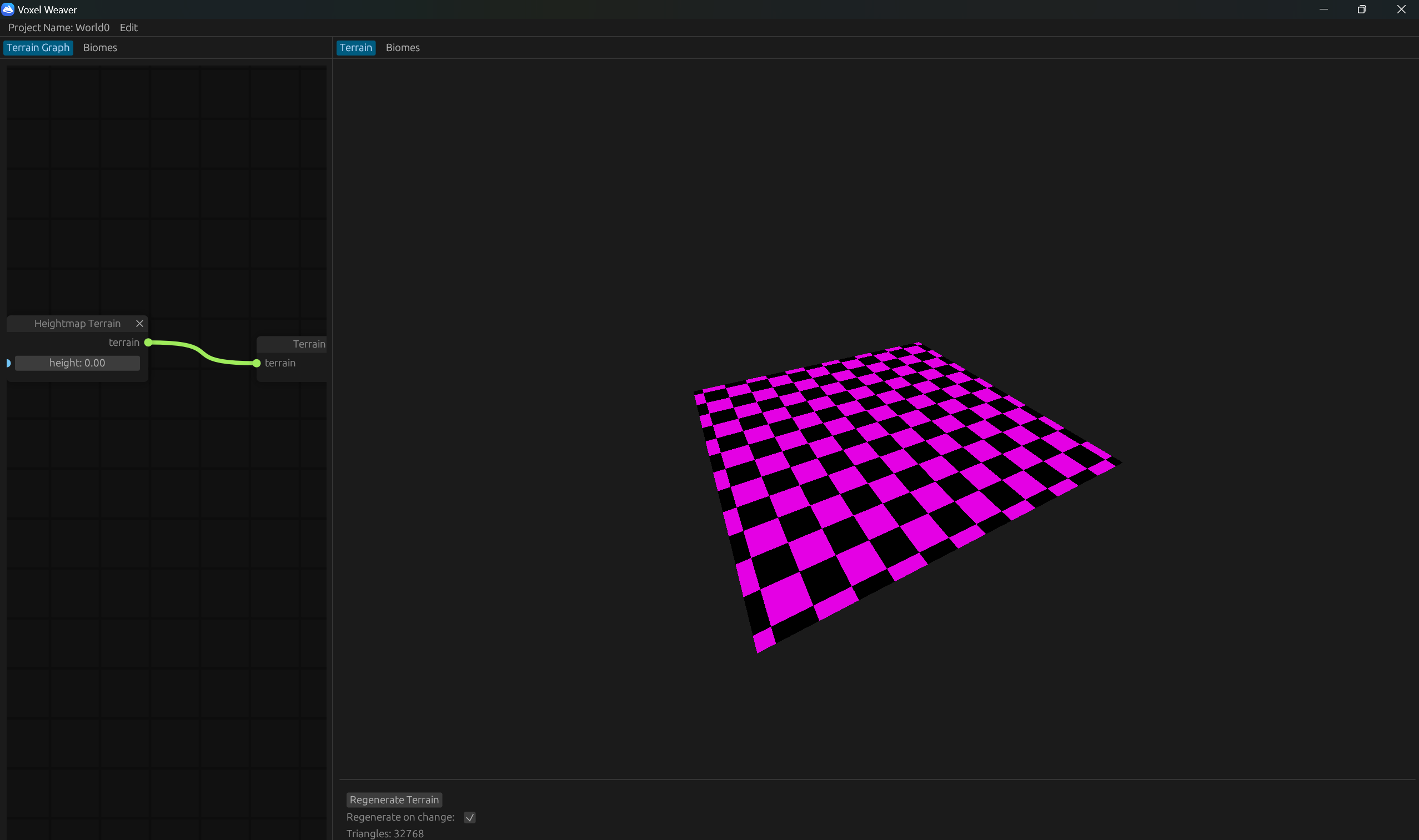Open the left panel Biomes tab
The image size is (1419, 840).
99,48
